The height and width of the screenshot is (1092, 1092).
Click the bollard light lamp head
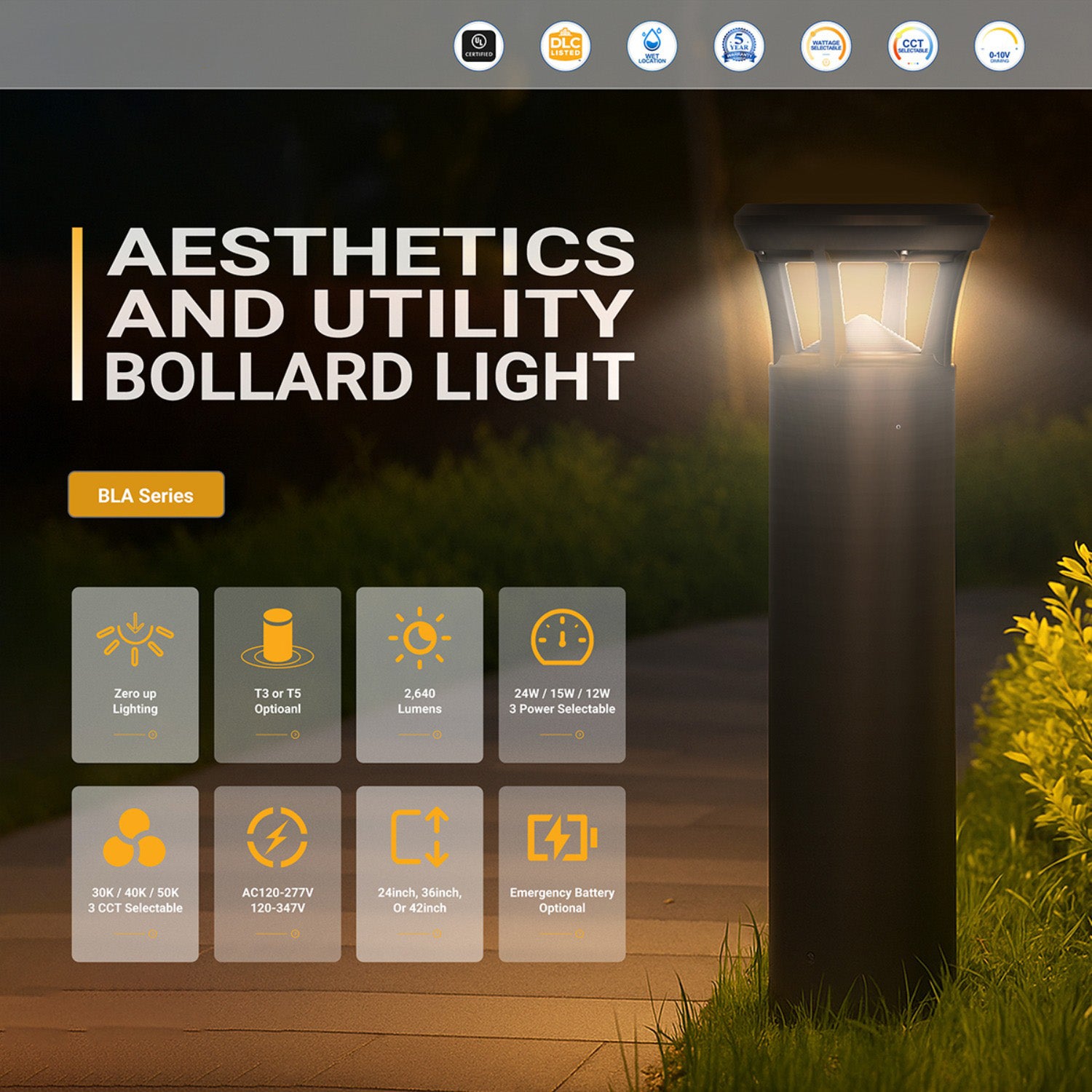pos(863,285)
